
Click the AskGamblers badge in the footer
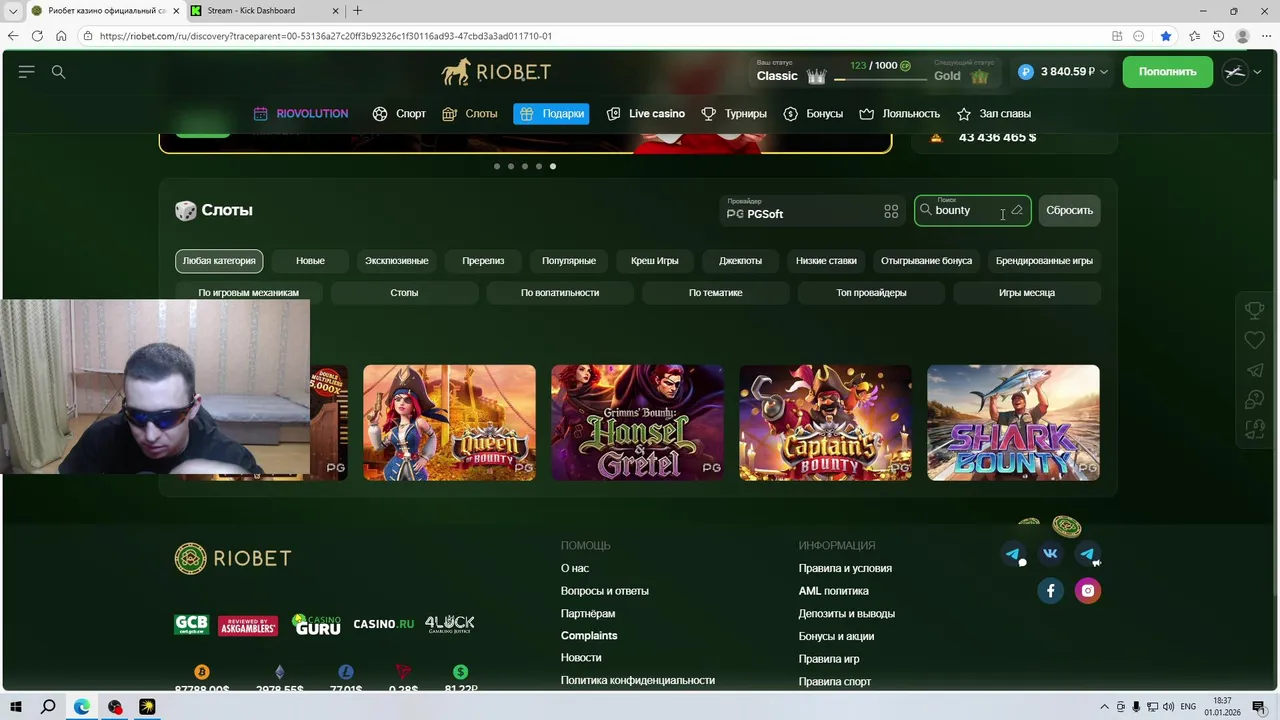[x=248, y=625]
